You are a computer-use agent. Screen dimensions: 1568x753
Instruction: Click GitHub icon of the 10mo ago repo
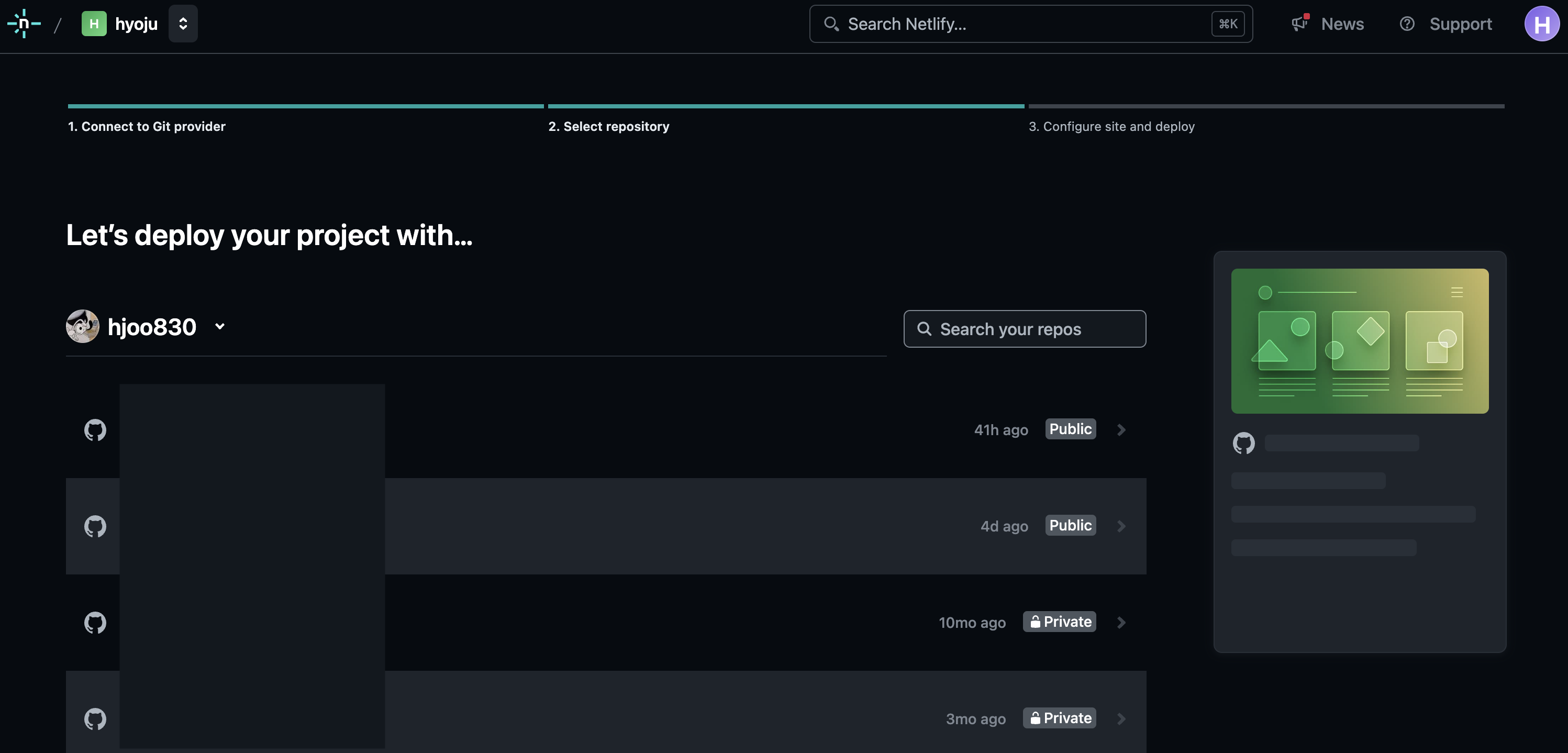click(95, 622)
